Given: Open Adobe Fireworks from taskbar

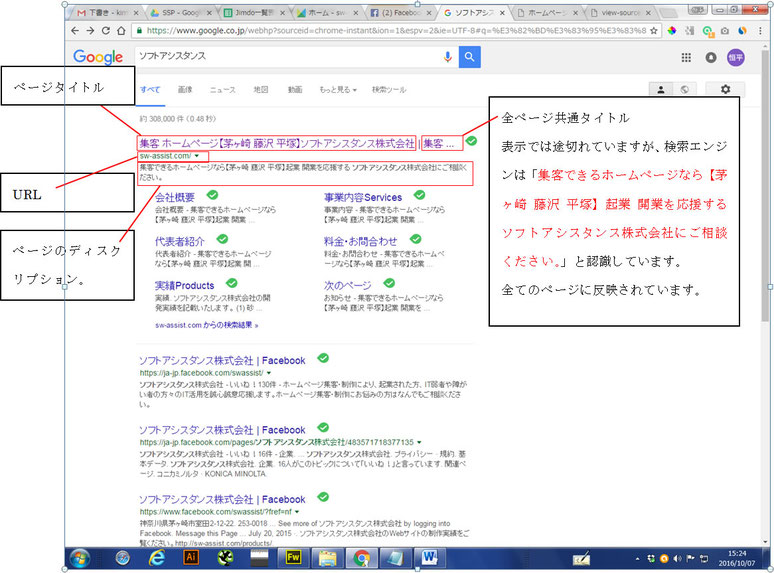Looking at the screenshot, I should click(x=293, y=557).
